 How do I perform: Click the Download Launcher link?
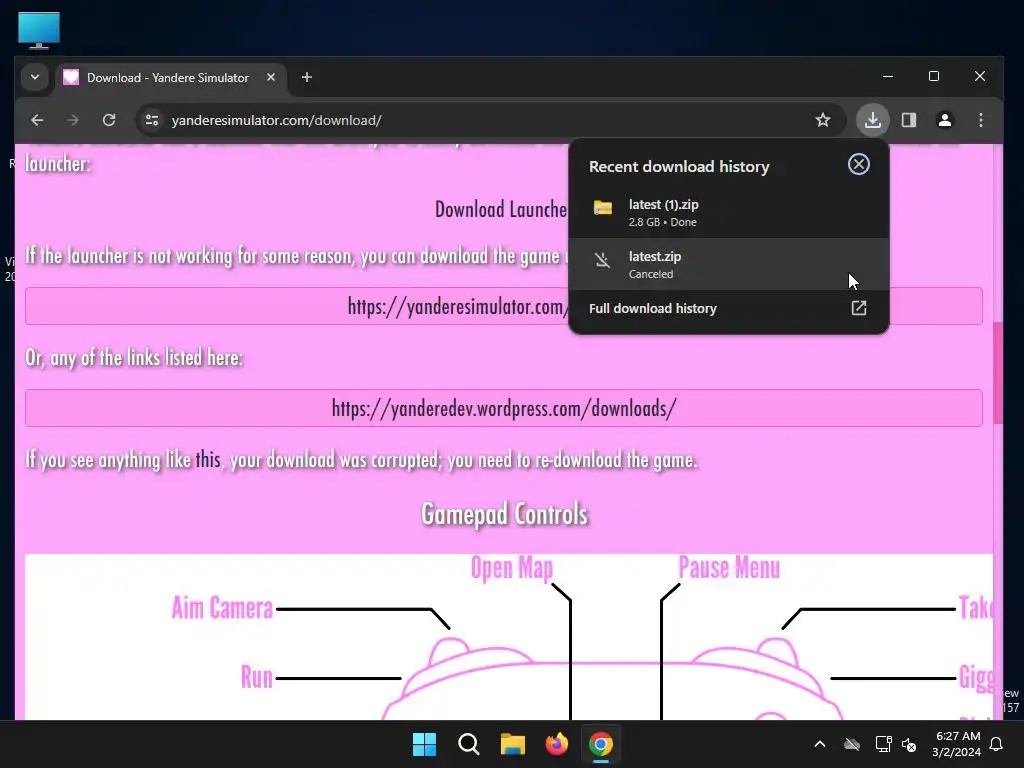click(x=501, y=209)
